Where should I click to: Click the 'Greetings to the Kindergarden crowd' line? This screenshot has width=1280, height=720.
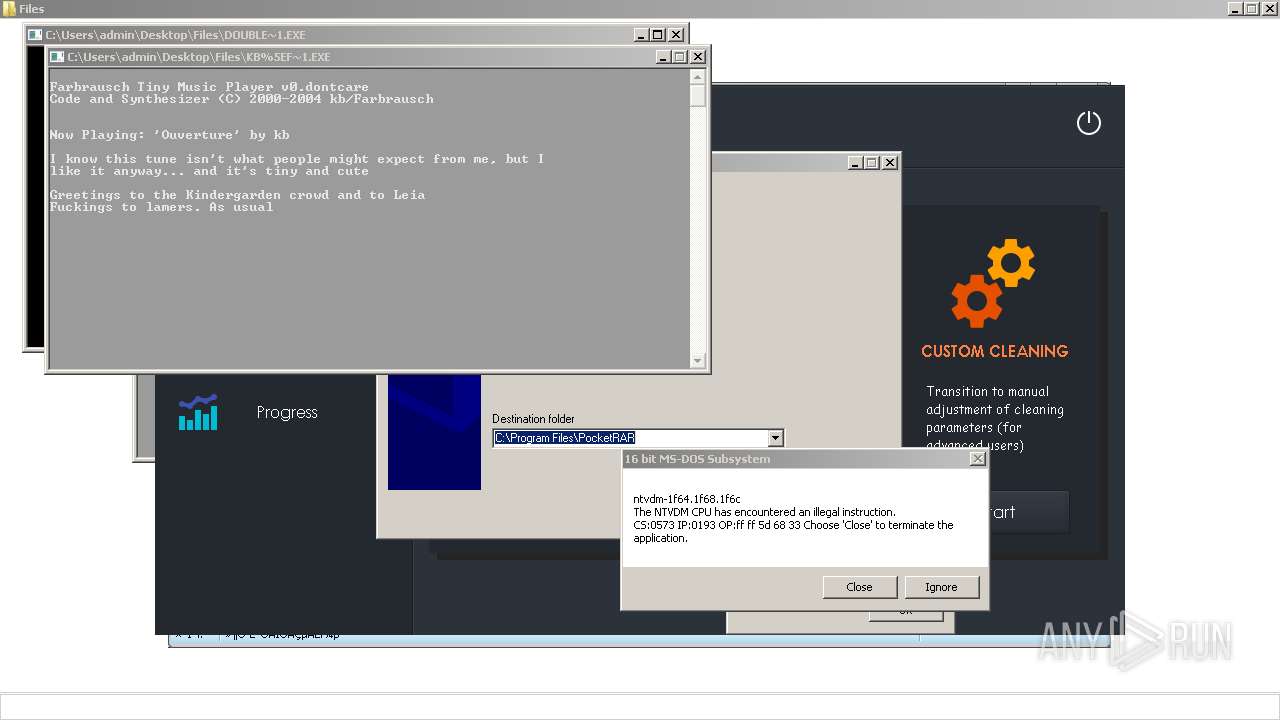click(x=237, y=195)
